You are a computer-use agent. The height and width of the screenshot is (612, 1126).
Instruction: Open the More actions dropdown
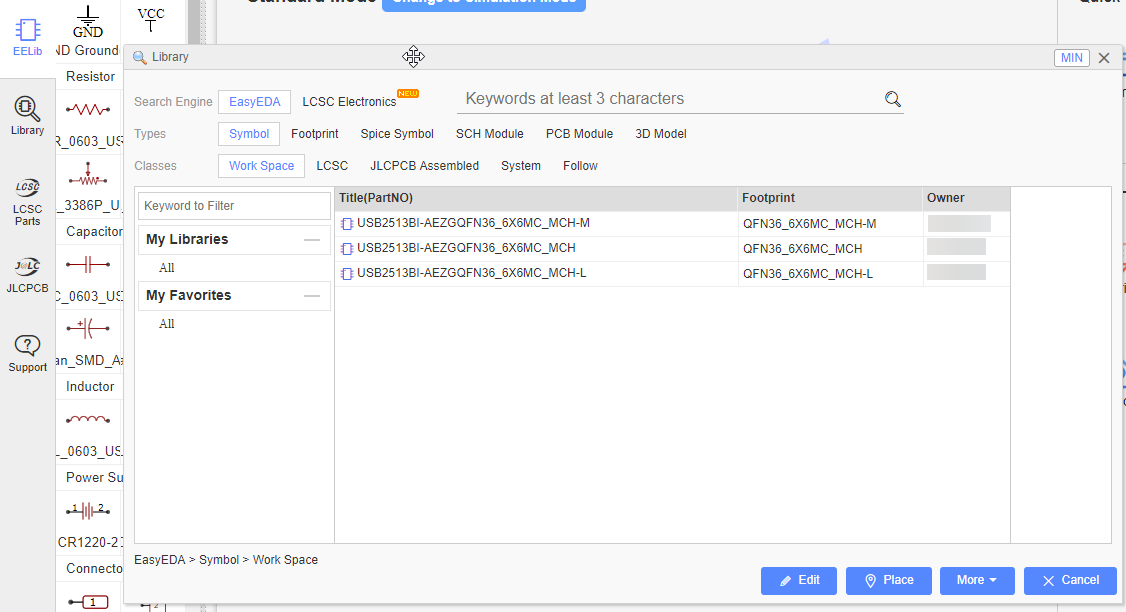[x=977, y=580]
